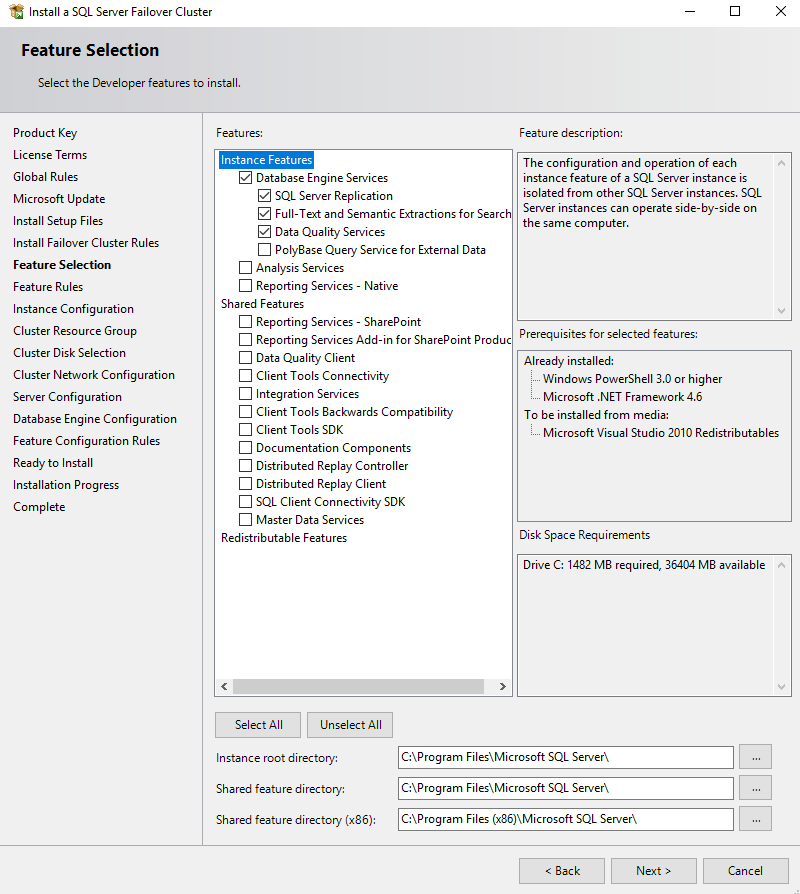
Task: Click Drive C disk space requirement text
Action: click(x=644, y=565)
